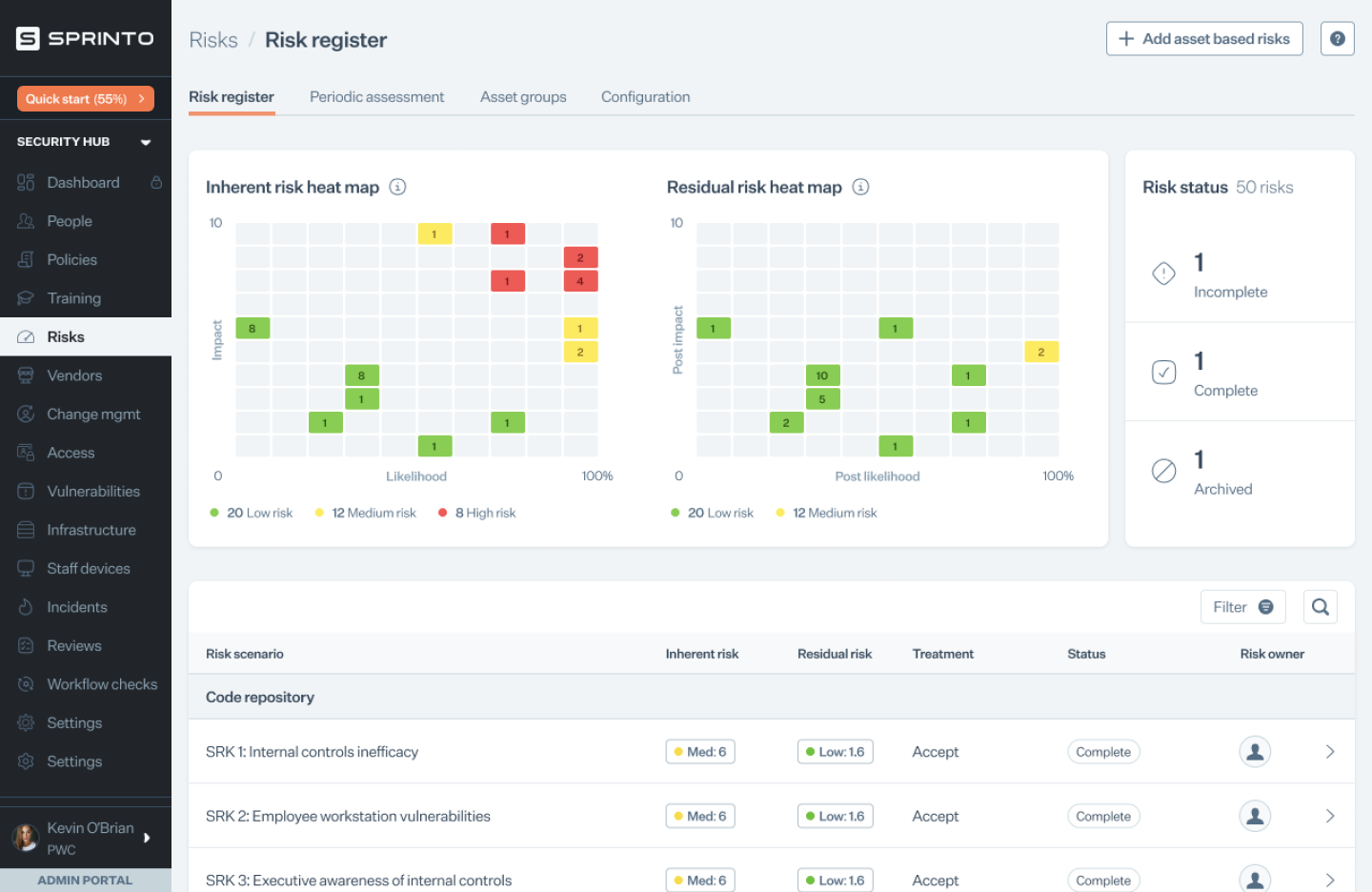Switch to Configuration tab

pos(645,97)
